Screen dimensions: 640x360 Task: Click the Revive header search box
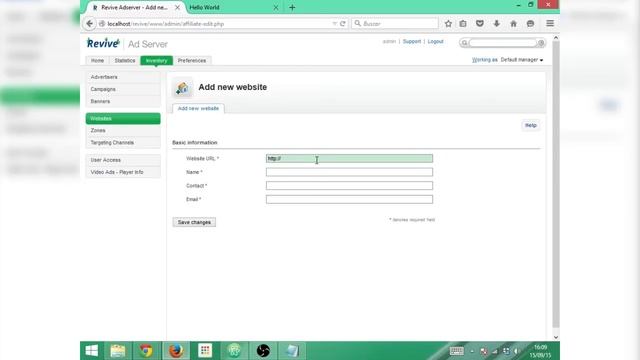pyautogui.click(x=503, y=42)
